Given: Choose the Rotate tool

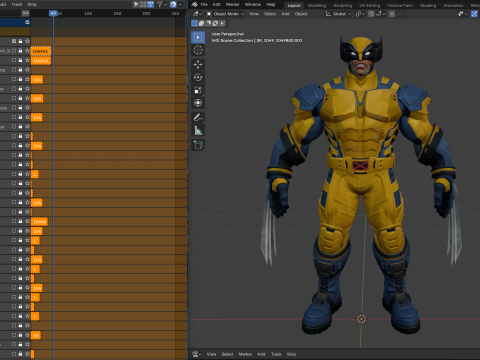Looking at the screenshot, I should (x=198, y=77).
